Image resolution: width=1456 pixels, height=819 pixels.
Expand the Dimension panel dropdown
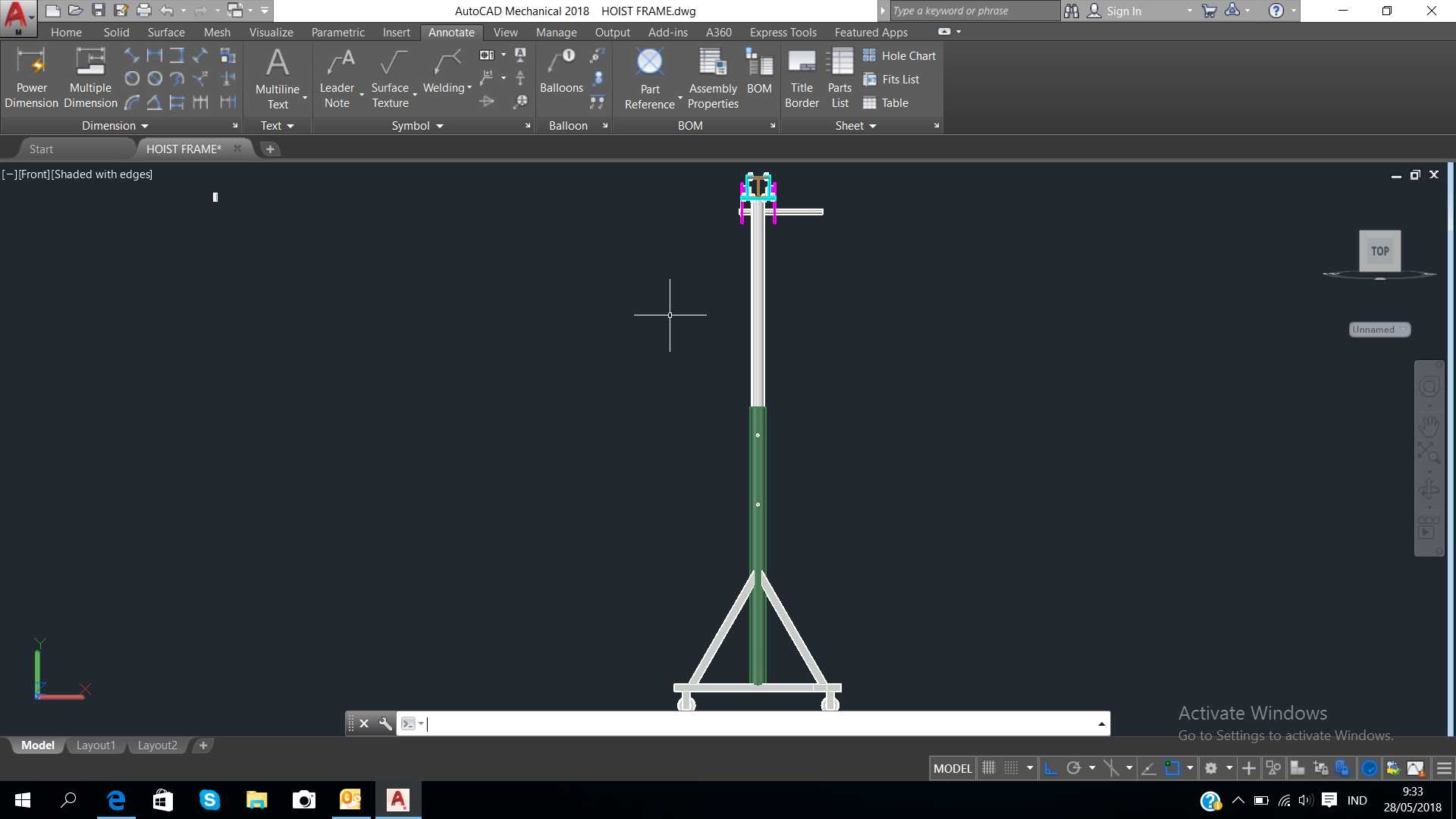pos(115,125)
